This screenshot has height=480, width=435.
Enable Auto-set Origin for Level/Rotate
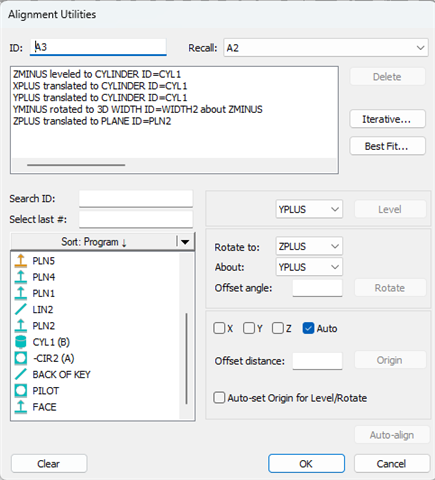click(x=219, y=398)
